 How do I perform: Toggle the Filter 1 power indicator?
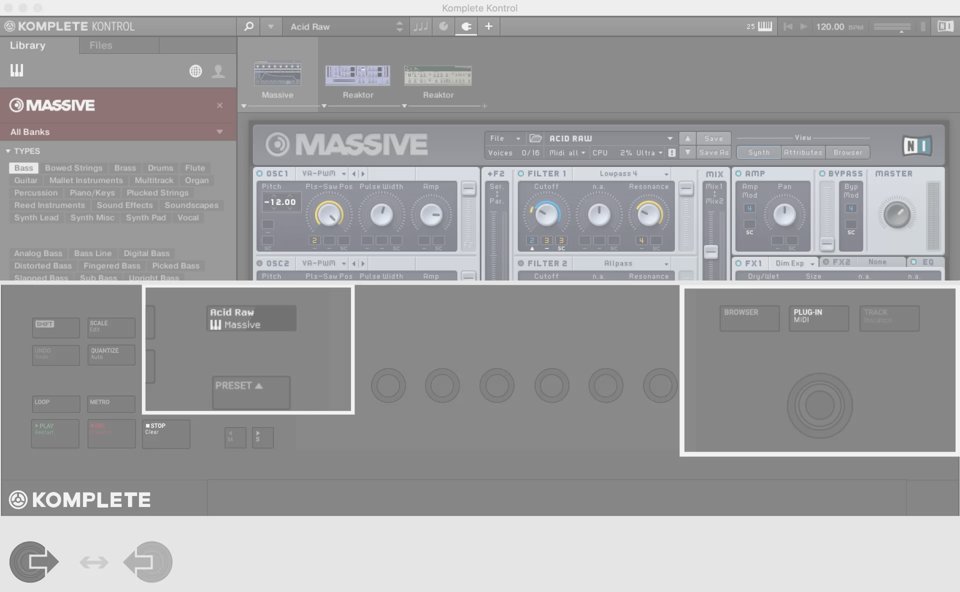point(521,174)
